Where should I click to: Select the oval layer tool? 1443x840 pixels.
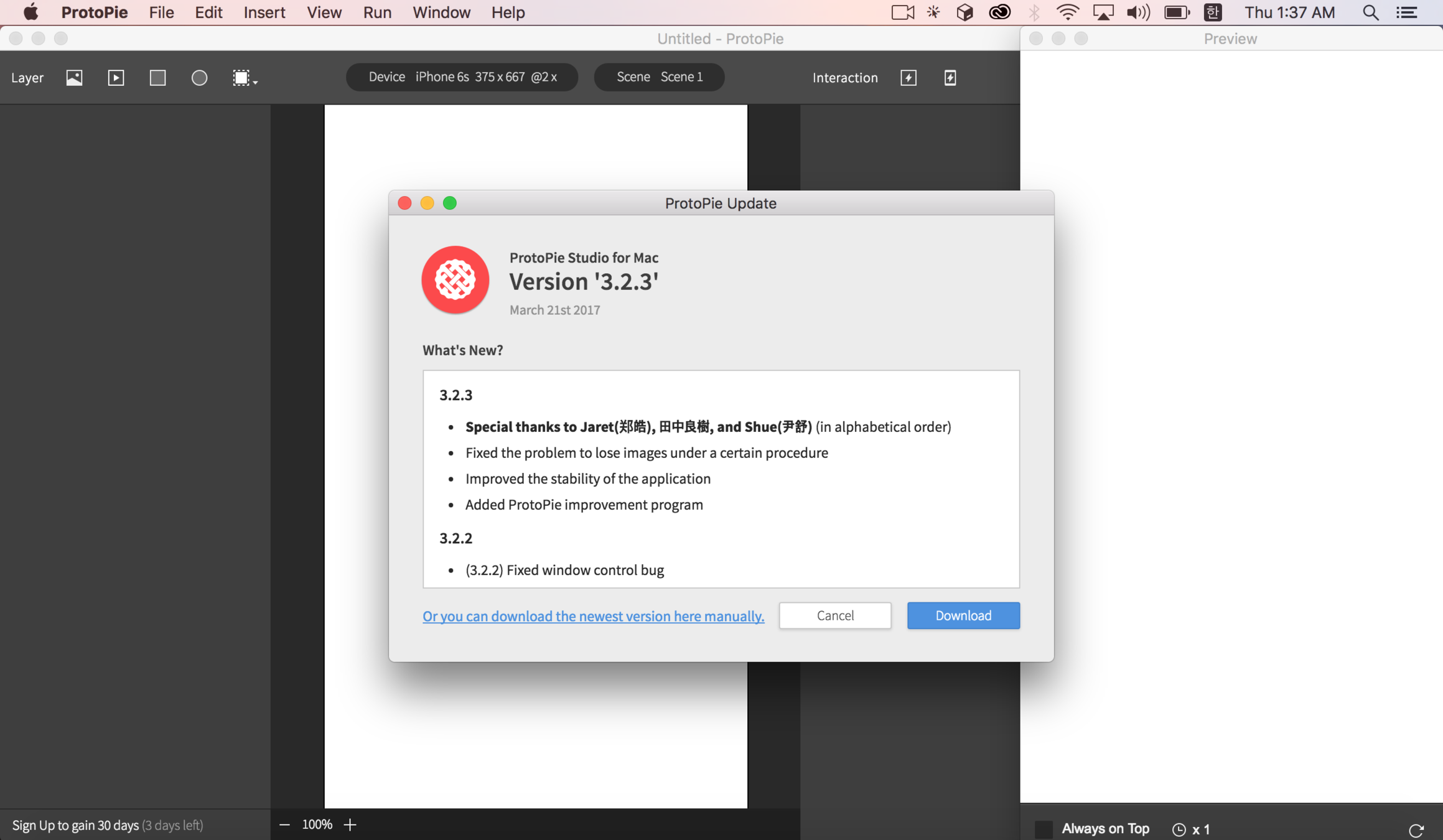199,78
